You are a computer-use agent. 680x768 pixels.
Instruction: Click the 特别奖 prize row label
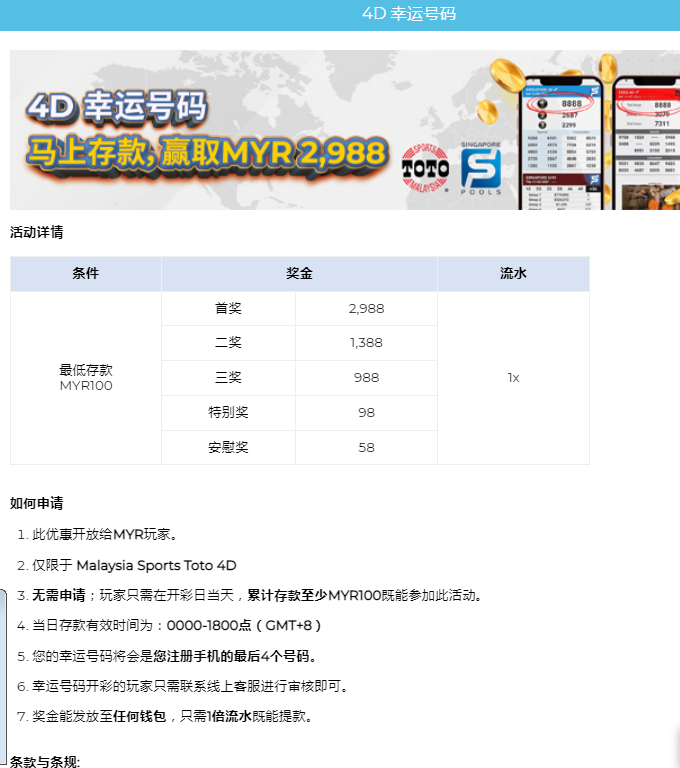click(x=228, y=412)
